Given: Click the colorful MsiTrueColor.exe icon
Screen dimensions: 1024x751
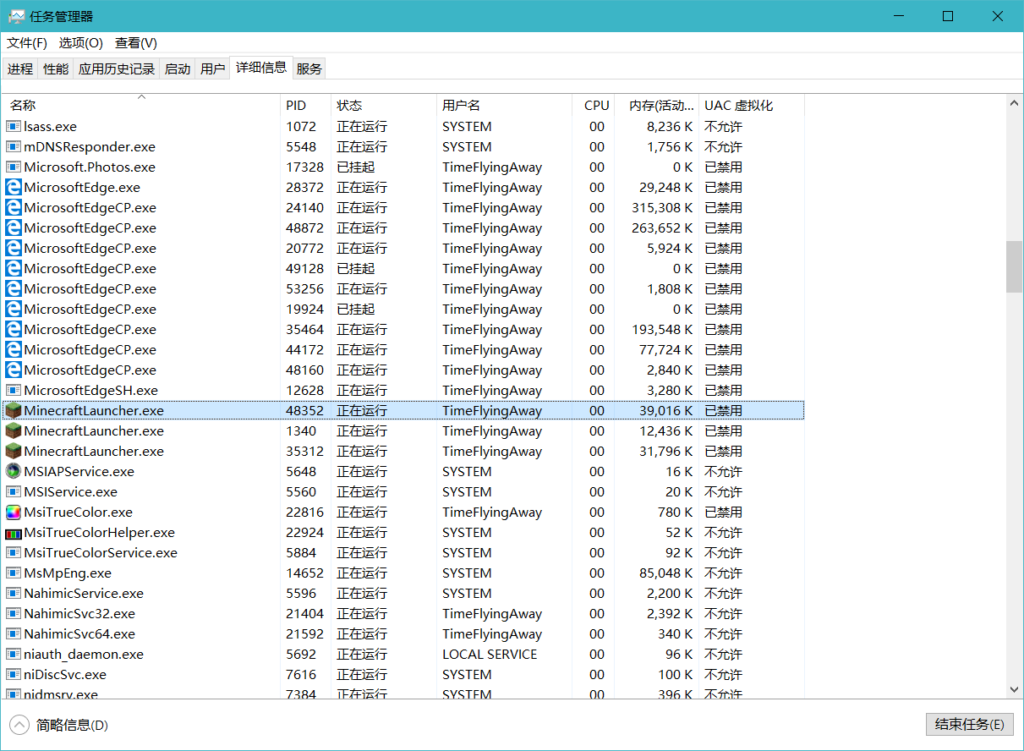Looking at the screenshot, I should (x=13, y=511).
